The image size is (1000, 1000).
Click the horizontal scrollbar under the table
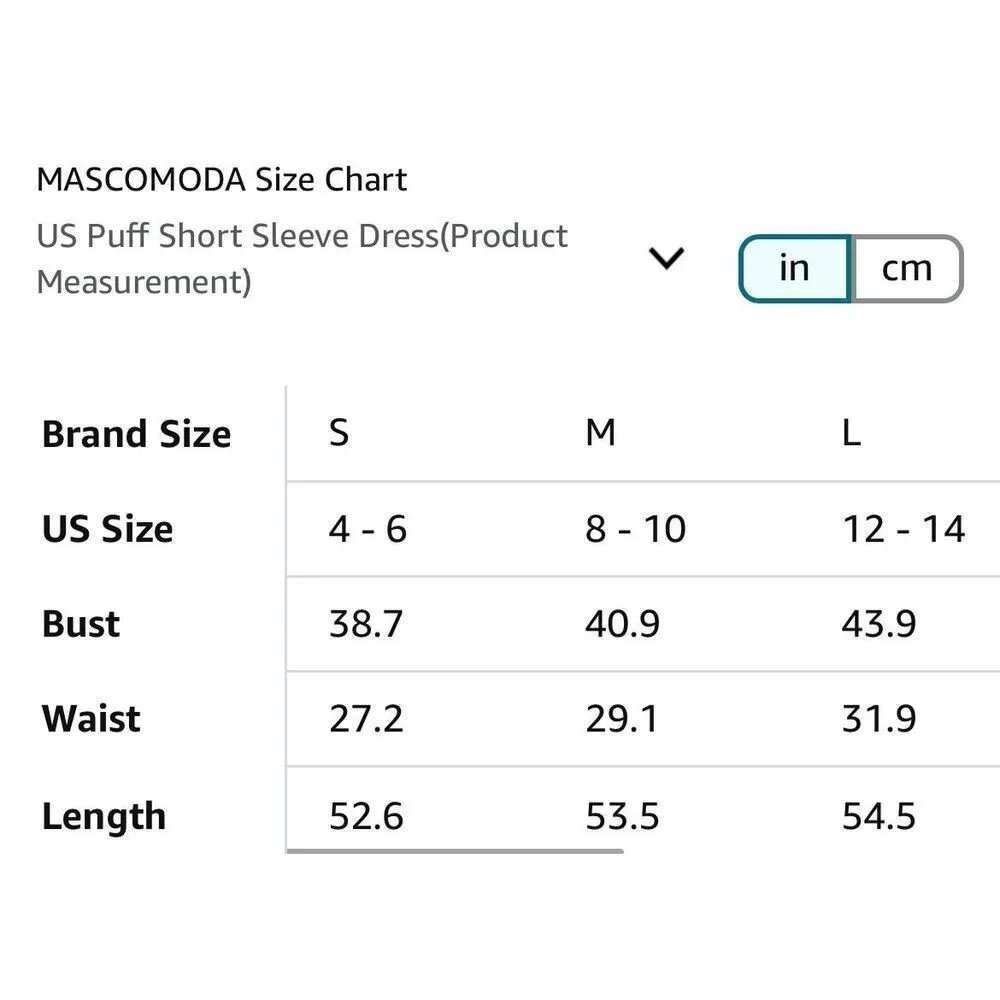click(x=455, y=851)
